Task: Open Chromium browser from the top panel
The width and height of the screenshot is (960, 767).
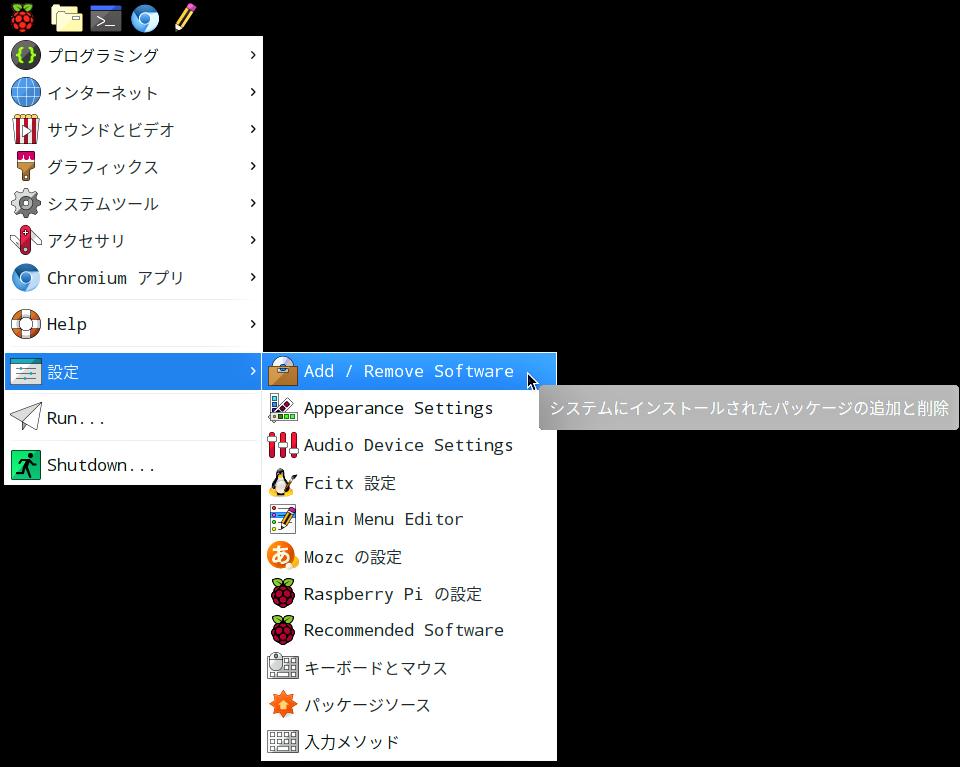Action: coord(145,18)
